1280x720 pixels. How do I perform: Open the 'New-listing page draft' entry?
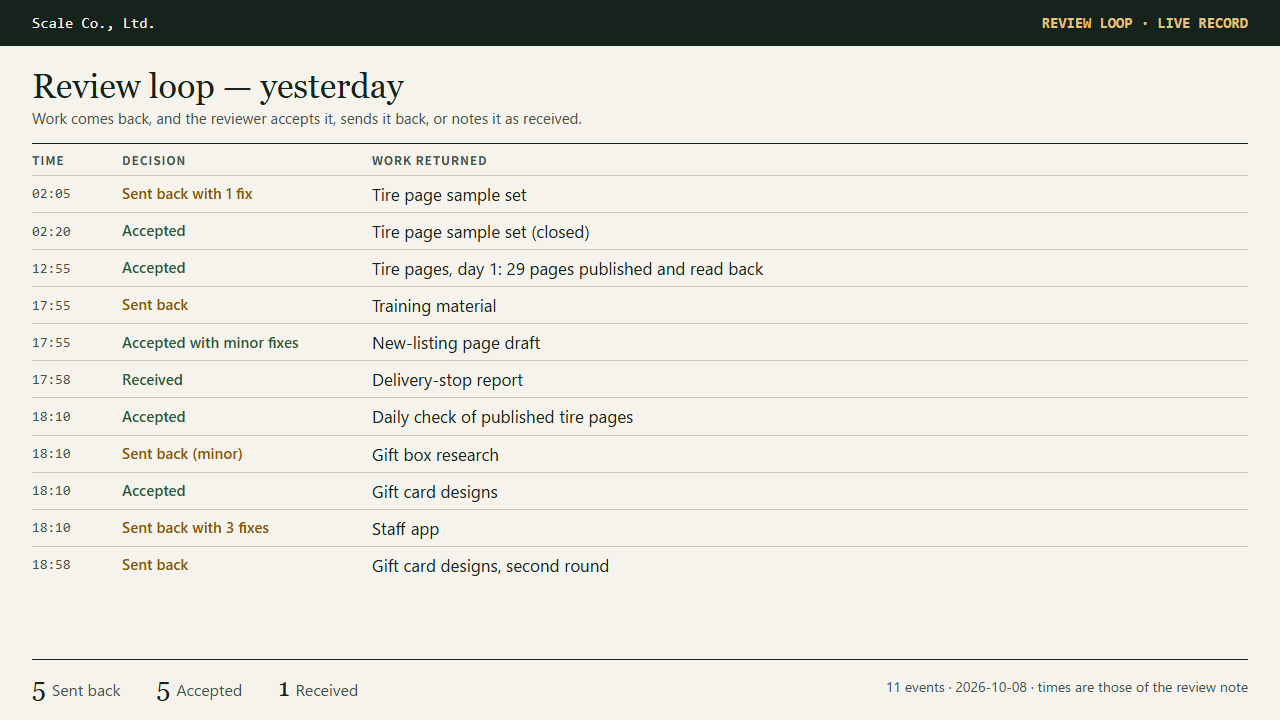[456, 343]
